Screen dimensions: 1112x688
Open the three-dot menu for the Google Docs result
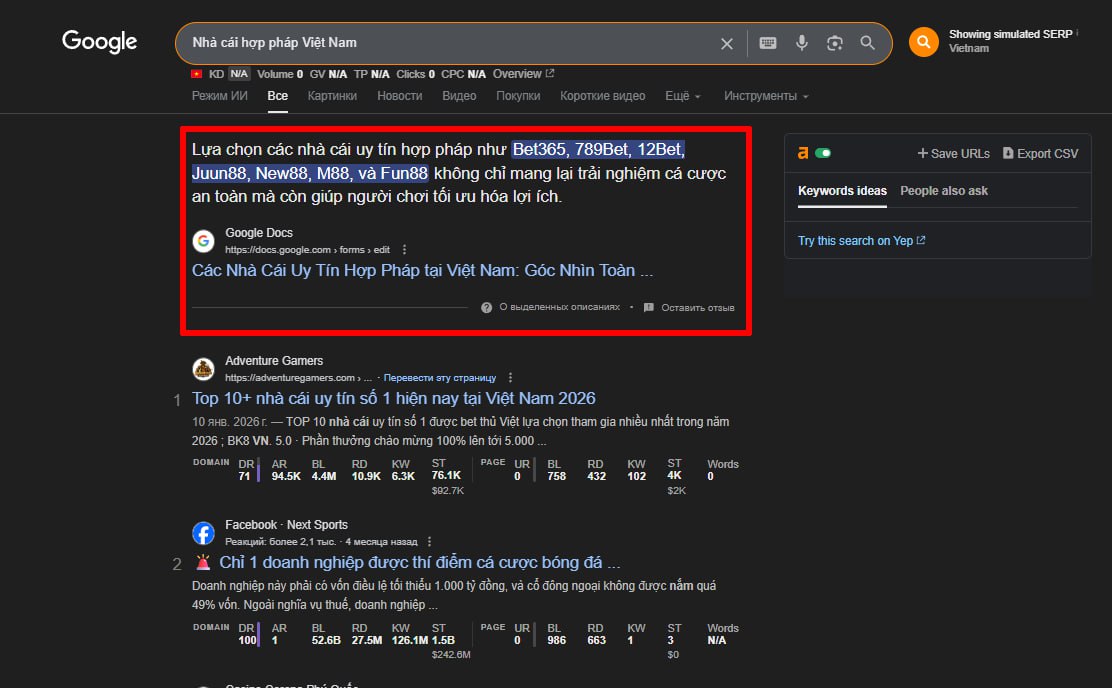click(x=404, y=250)
